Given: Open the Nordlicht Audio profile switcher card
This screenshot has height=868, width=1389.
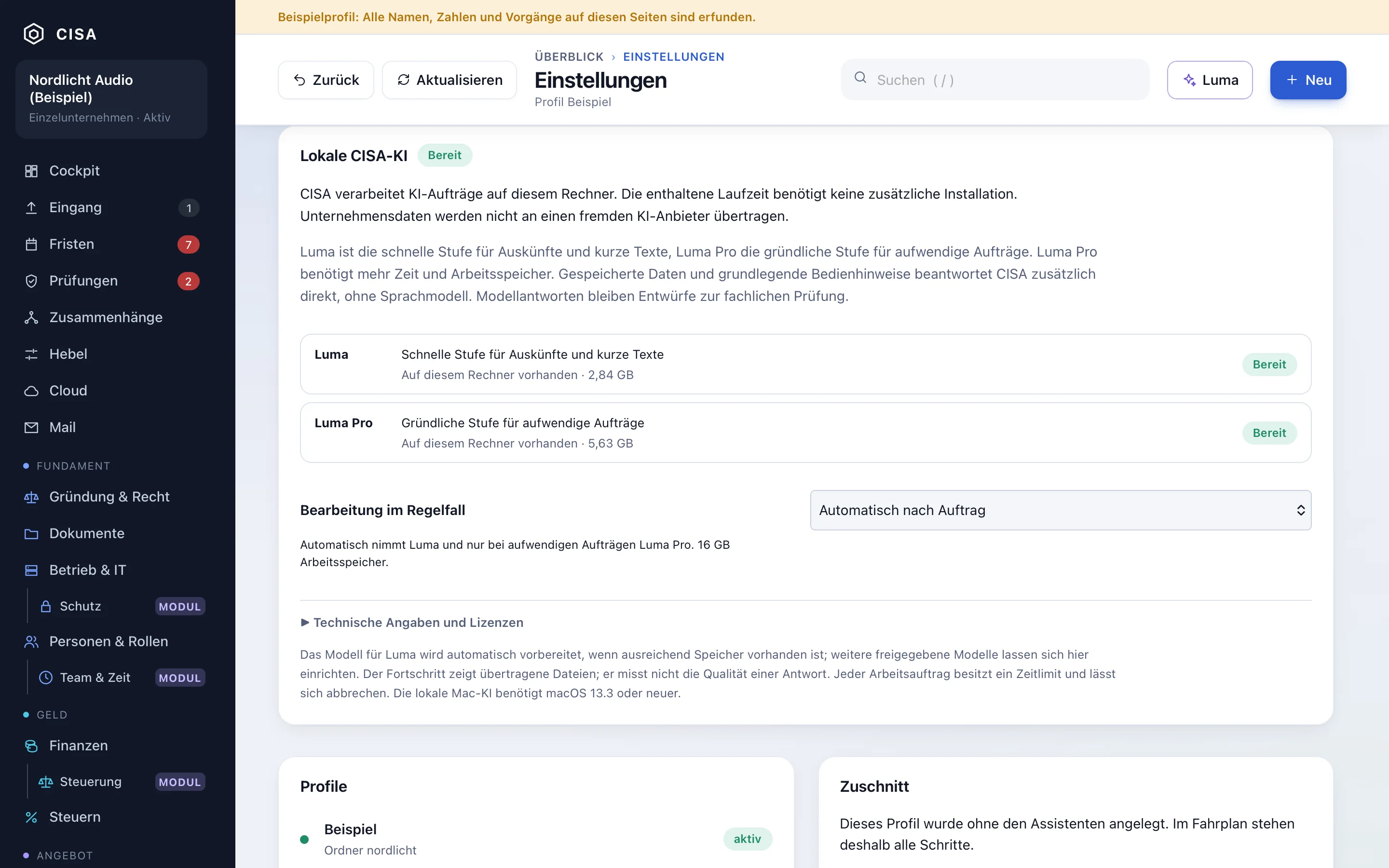Looking at the screenshot, I should 111,99.
